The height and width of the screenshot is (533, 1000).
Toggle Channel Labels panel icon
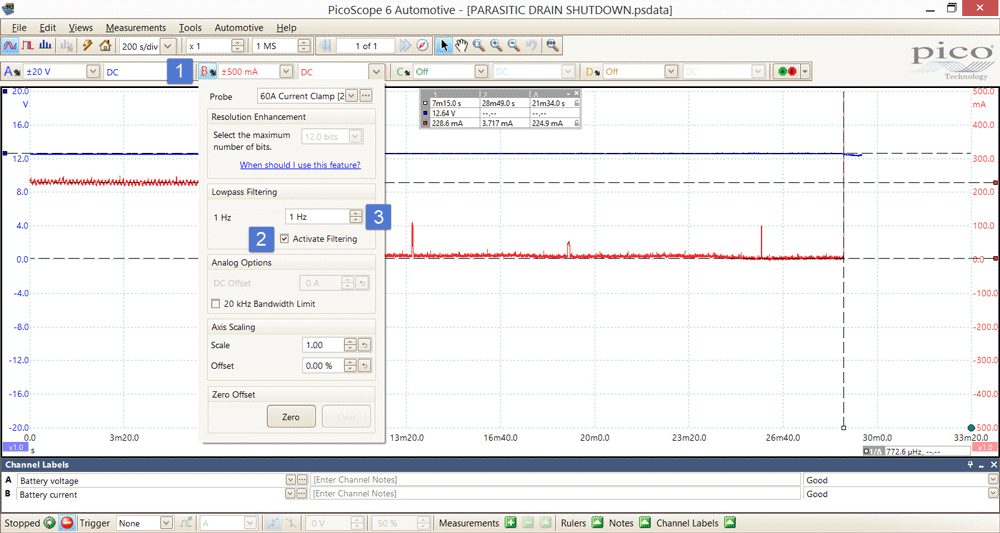coord(730,523)
